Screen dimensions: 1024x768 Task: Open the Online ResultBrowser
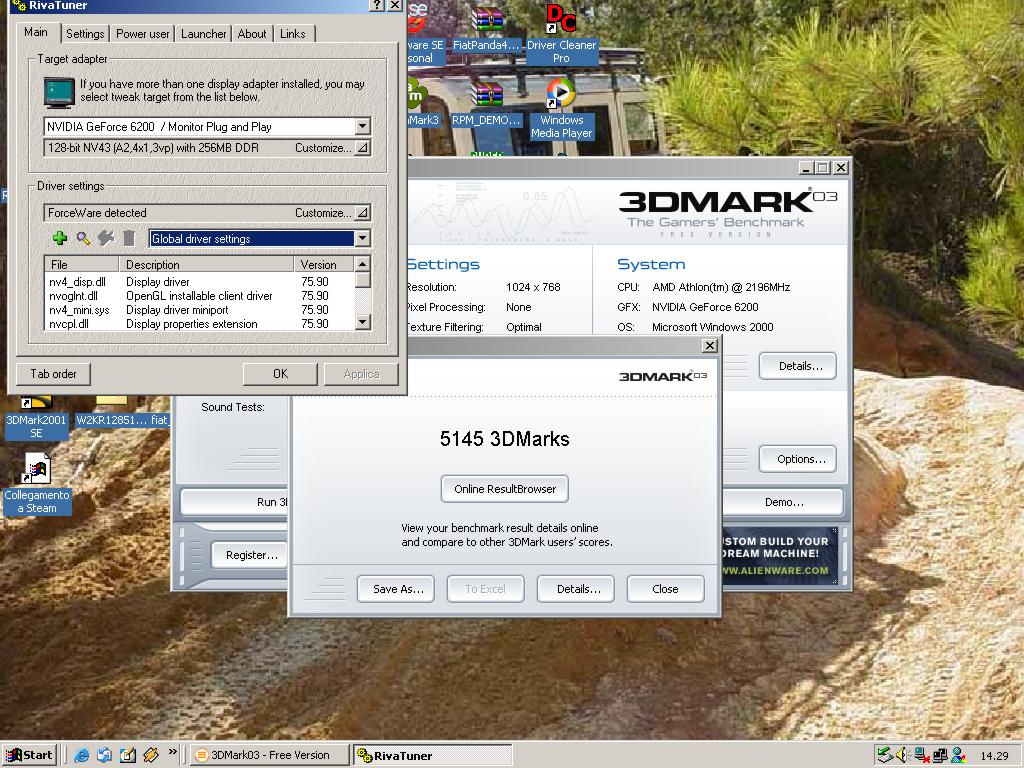click(505, 488)
